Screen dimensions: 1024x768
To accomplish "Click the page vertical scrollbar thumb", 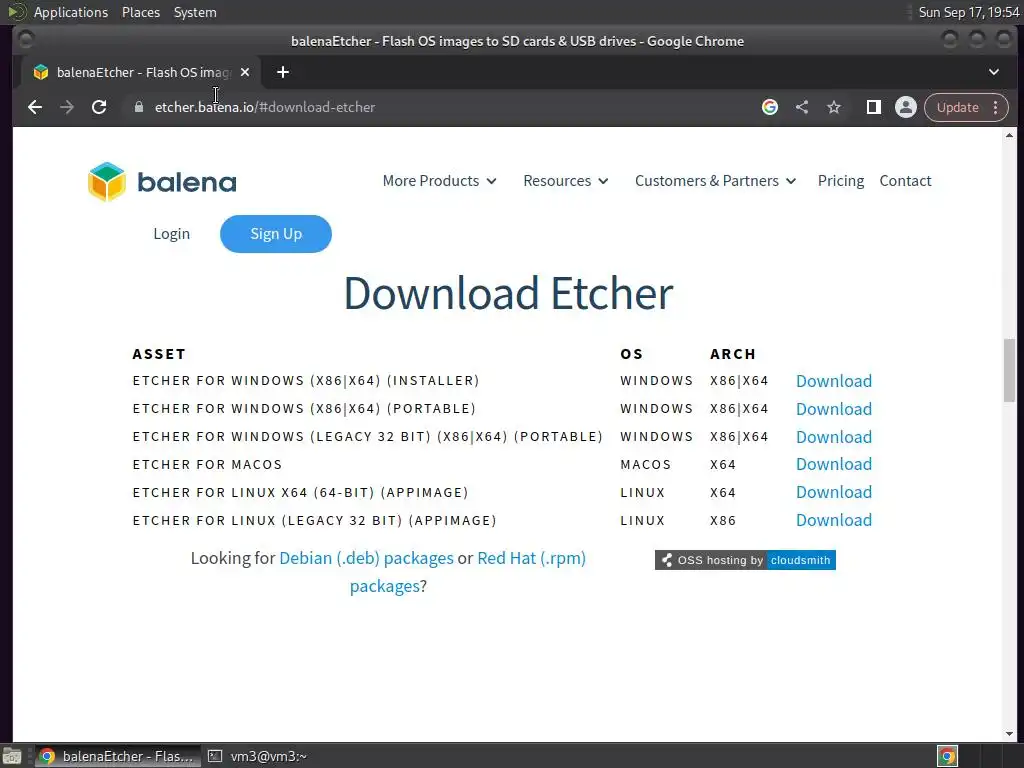I will tap(1010, 370).
